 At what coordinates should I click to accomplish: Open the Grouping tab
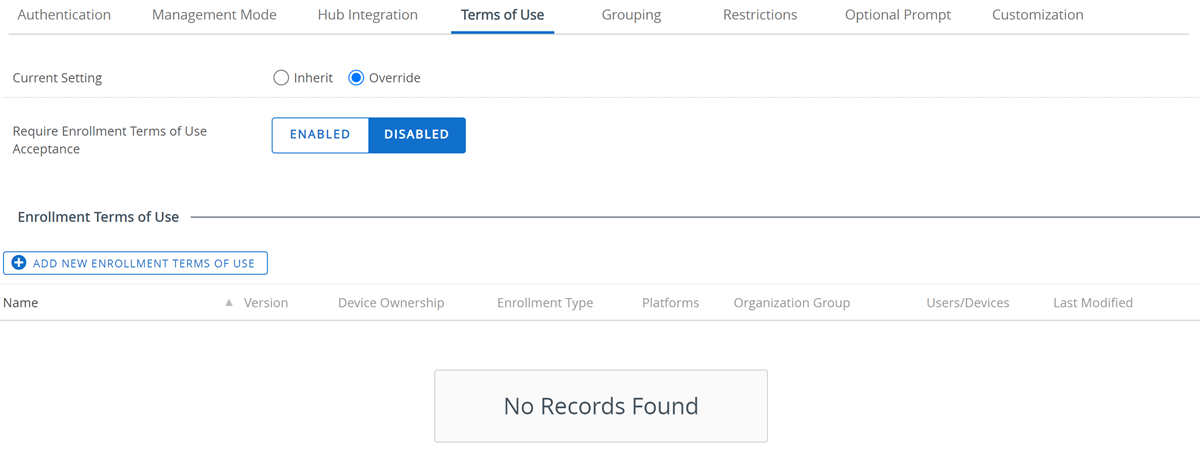[x=631, y=15]
